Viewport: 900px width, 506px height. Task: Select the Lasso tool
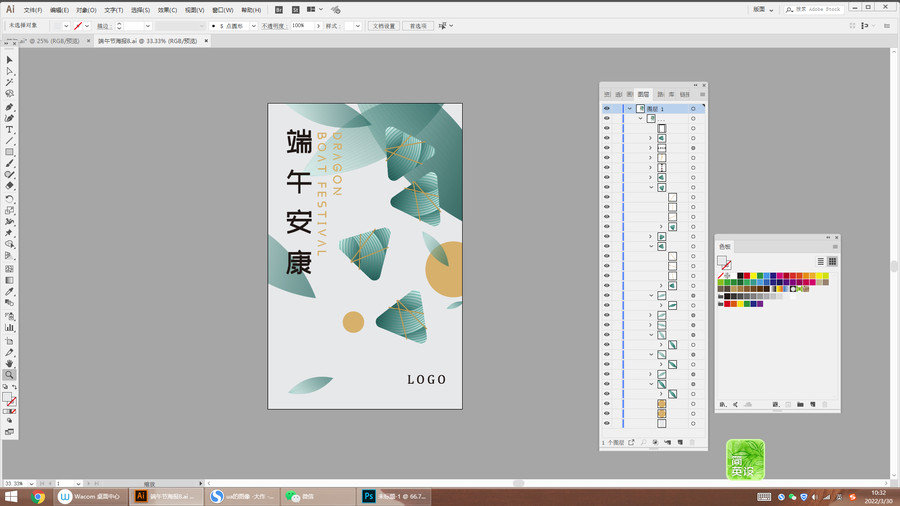[9, 94]
